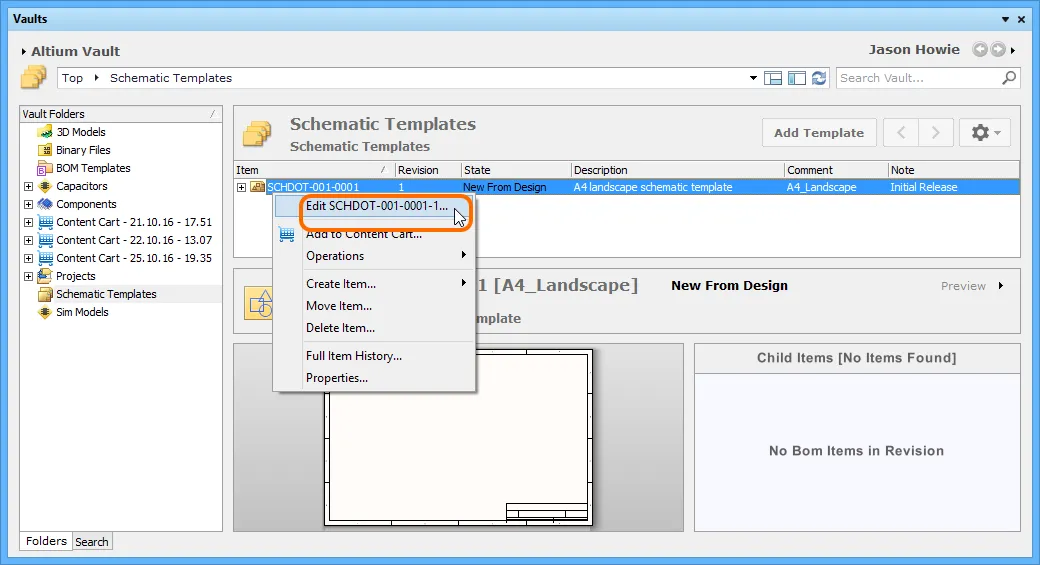This screenshot has width=1040, height=565.
Task: Open the Vaults panel options dropdown arrow
Action: (x=1006, y=19)
